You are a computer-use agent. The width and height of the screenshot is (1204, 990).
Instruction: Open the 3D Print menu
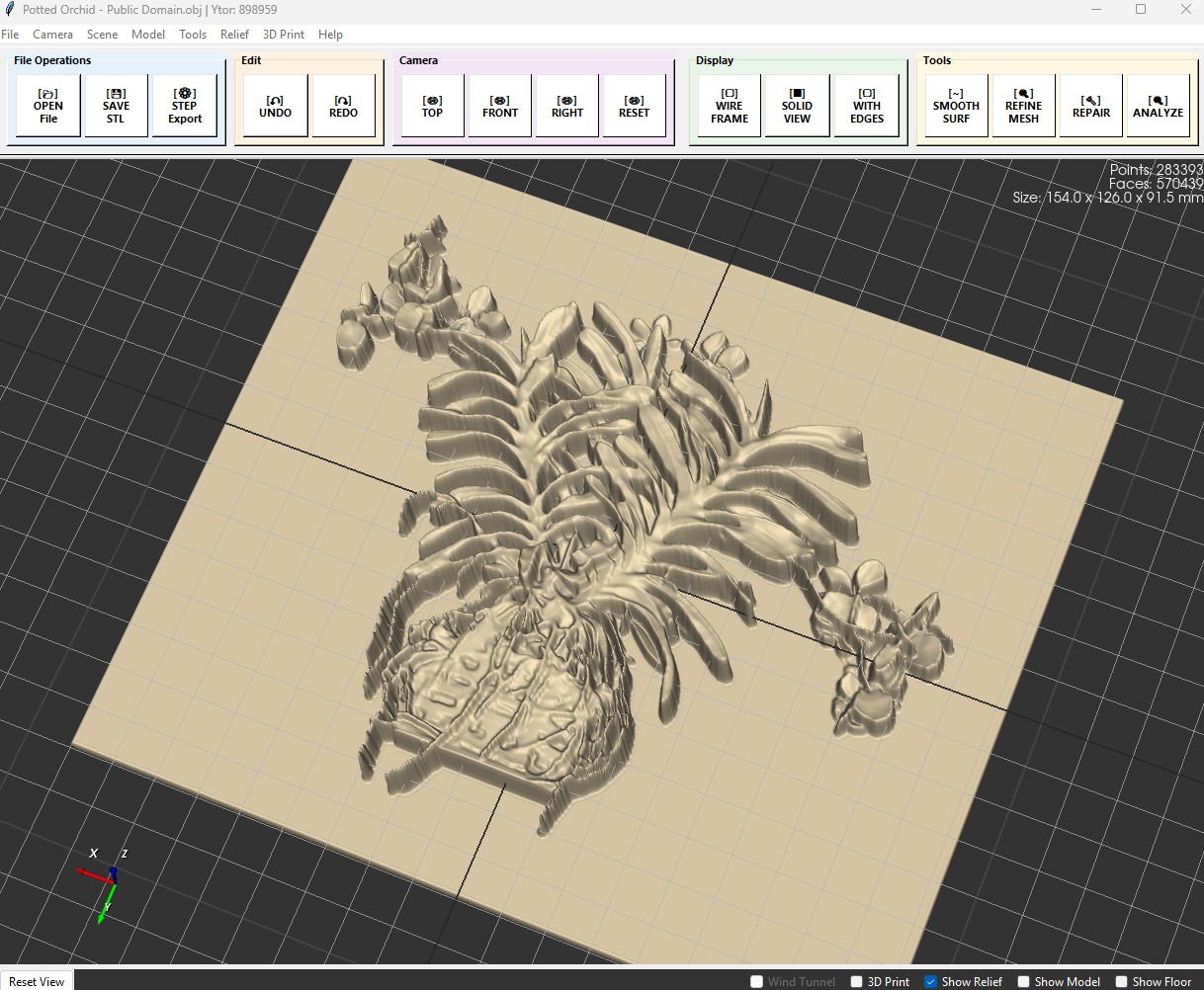pyautogui.click(x=284, y=35)
